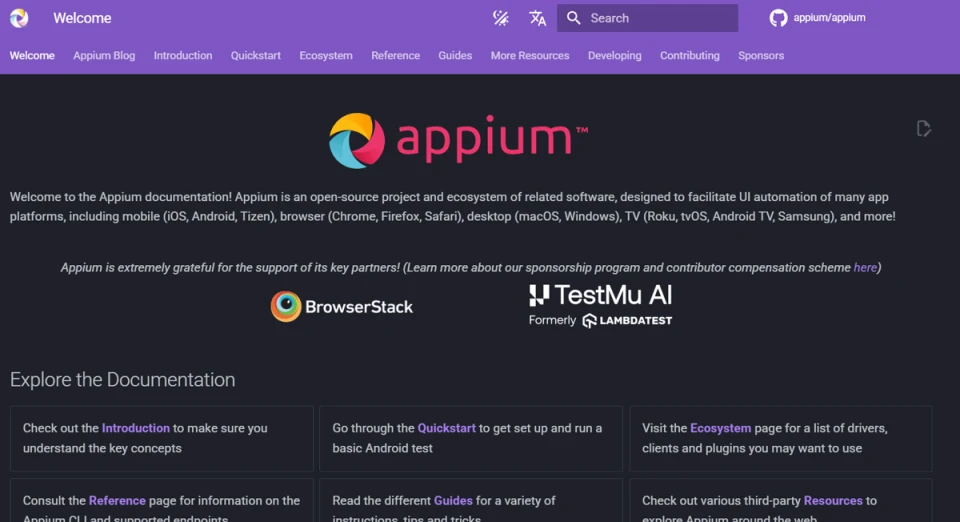Follow the Guides link in card
Viewport: 960px width, 522px height.
pyautogui.click(x=453, y=501)
